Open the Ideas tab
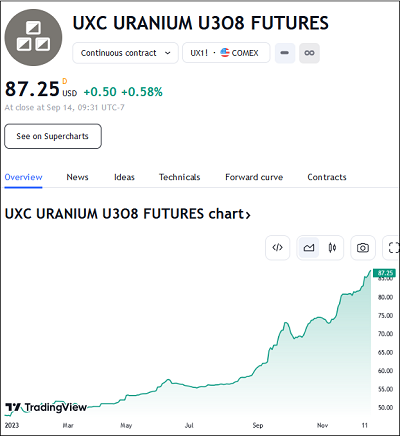Screen dimensions: 400x436 tap(124, 177)
